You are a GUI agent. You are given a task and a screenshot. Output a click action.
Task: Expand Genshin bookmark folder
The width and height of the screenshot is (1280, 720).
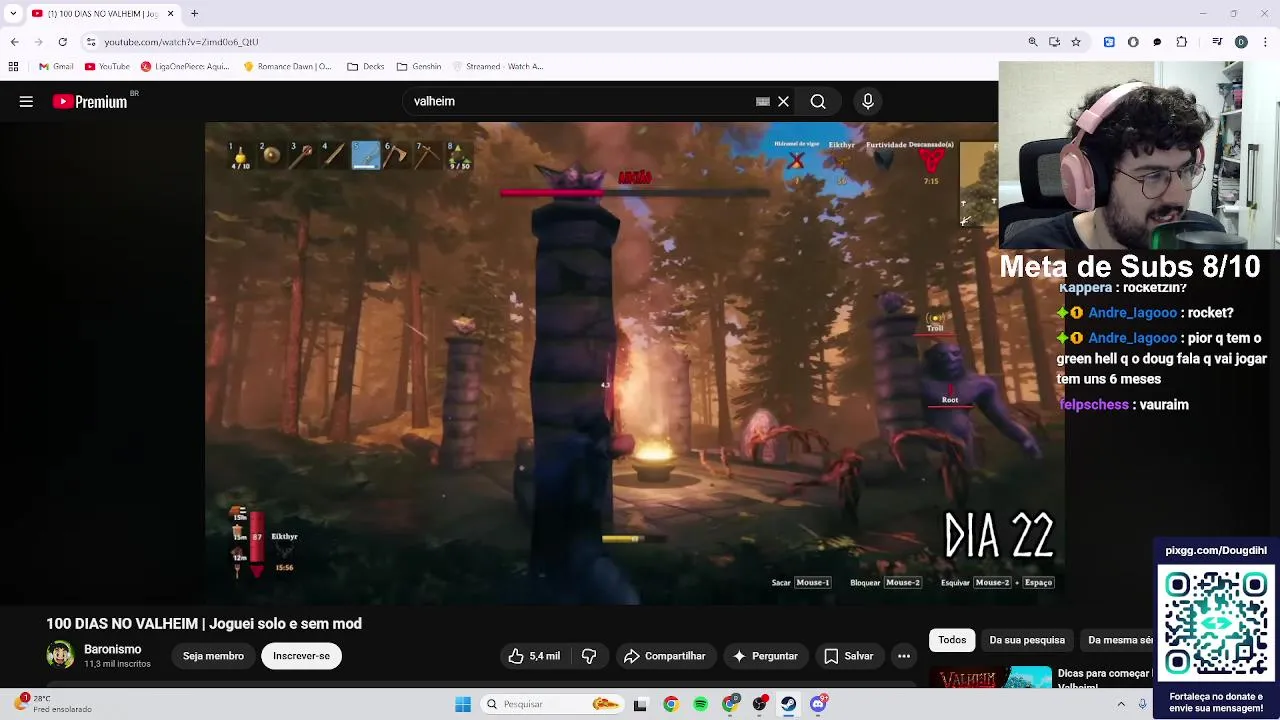coord(419,66)
